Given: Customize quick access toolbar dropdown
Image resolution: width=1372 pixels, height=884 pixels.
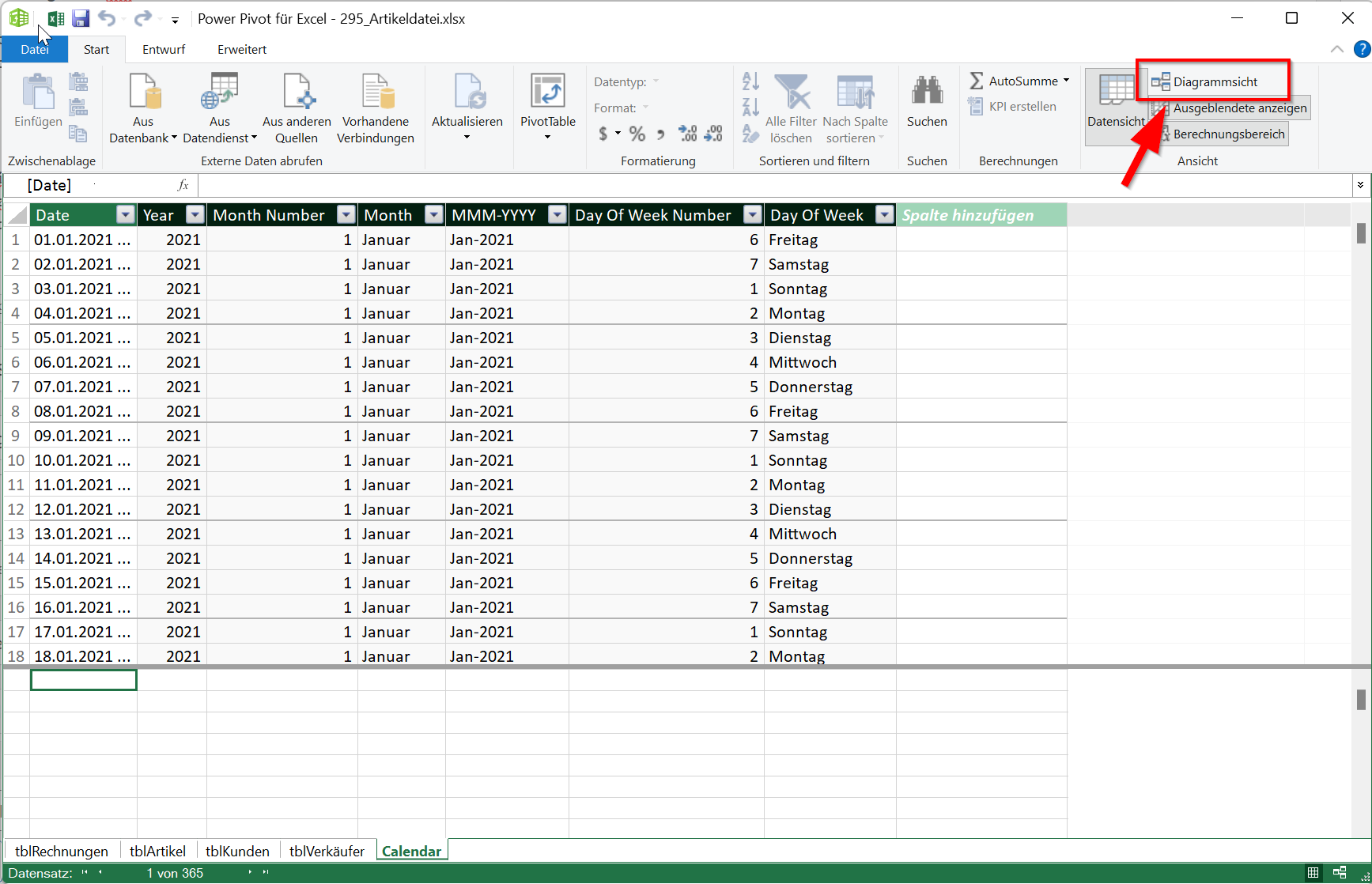Looking at the screenshot, I should (x=175, y=20).
